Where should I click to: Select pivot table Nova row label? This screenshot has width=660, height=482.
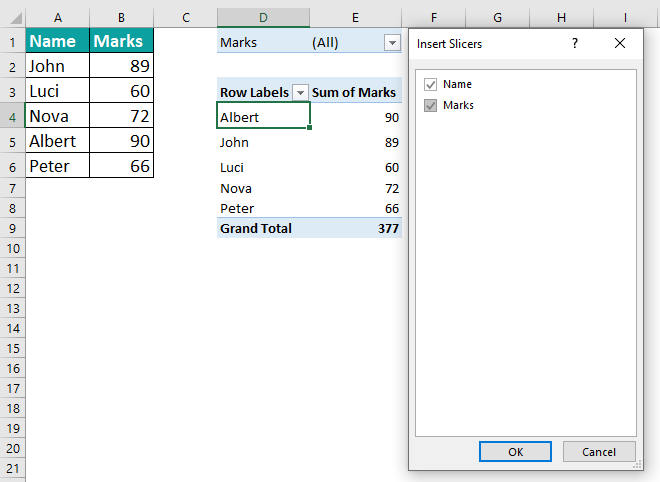(x=263, y=188)
